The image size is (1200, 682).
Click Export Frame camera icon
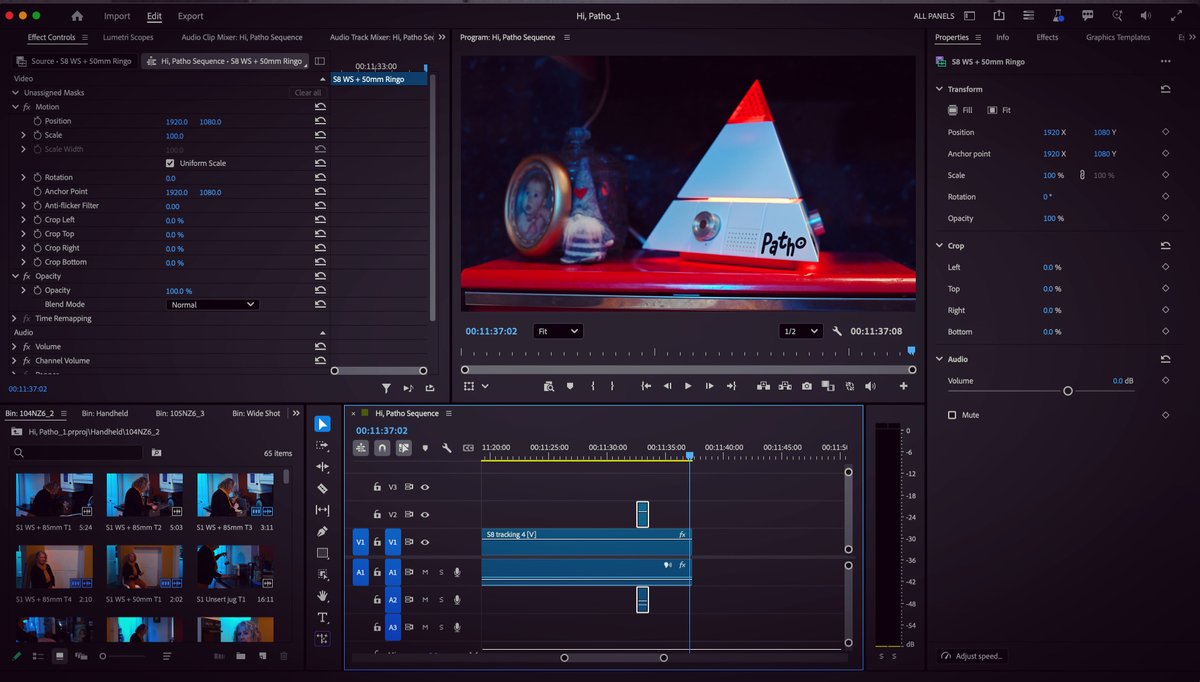[807, 386]
